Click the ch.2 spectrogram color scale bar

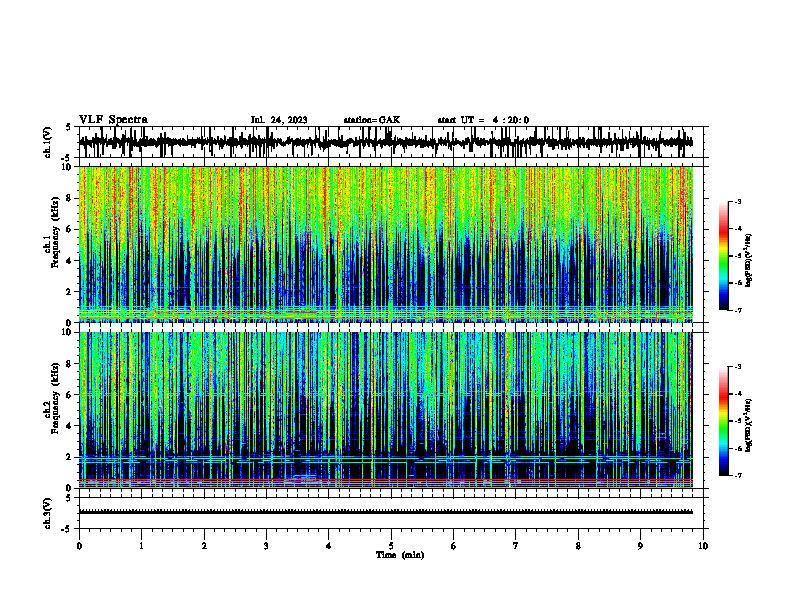click(x=723, y=421)
